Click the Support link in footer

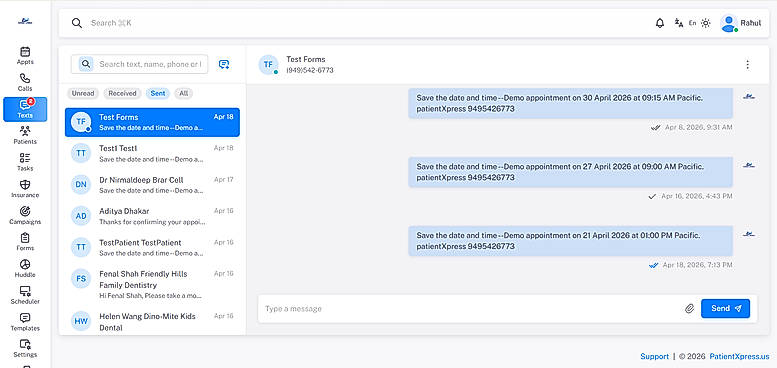pos(654,356)
